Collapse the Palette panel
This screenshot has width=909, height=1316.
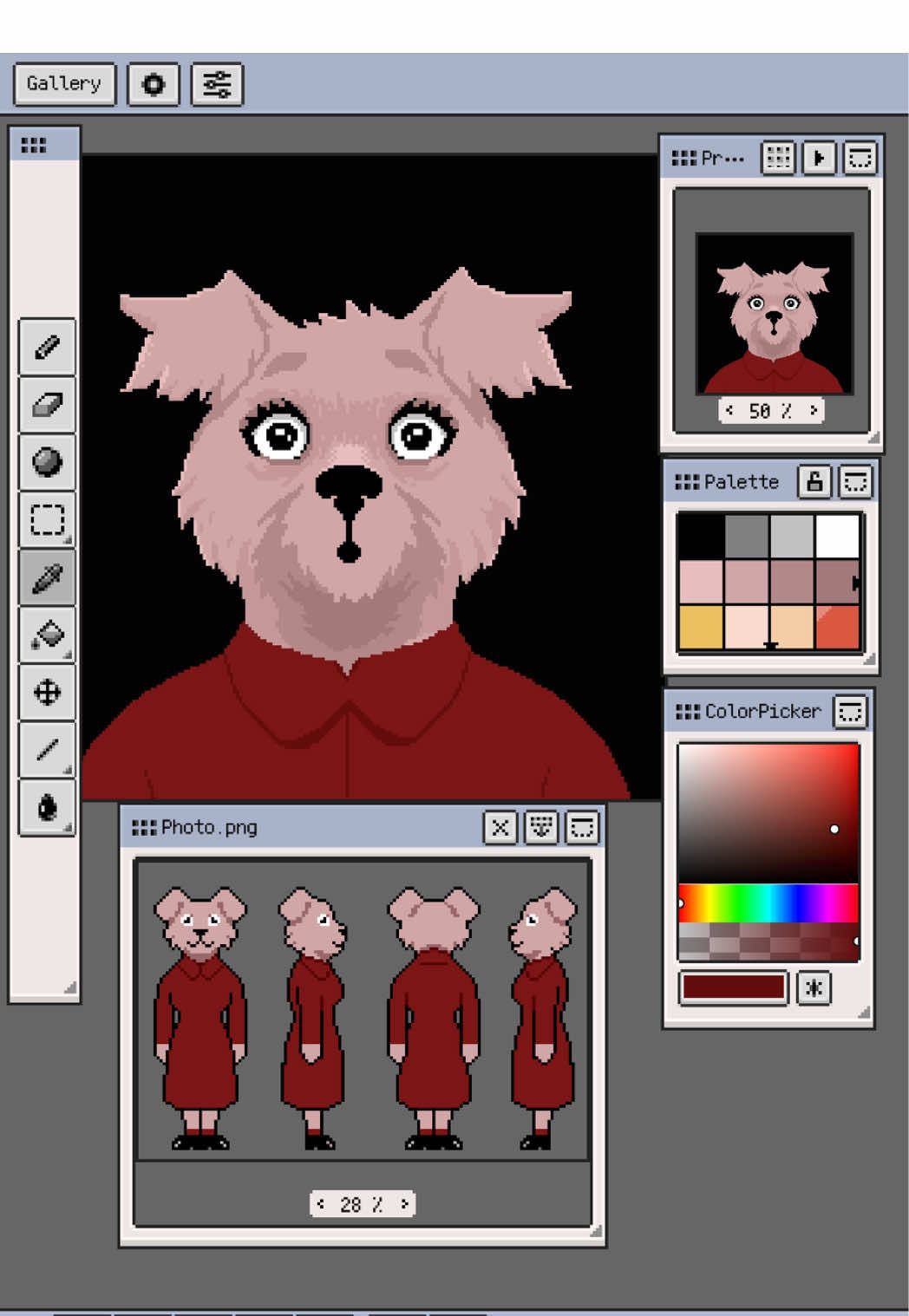point(855,482)
